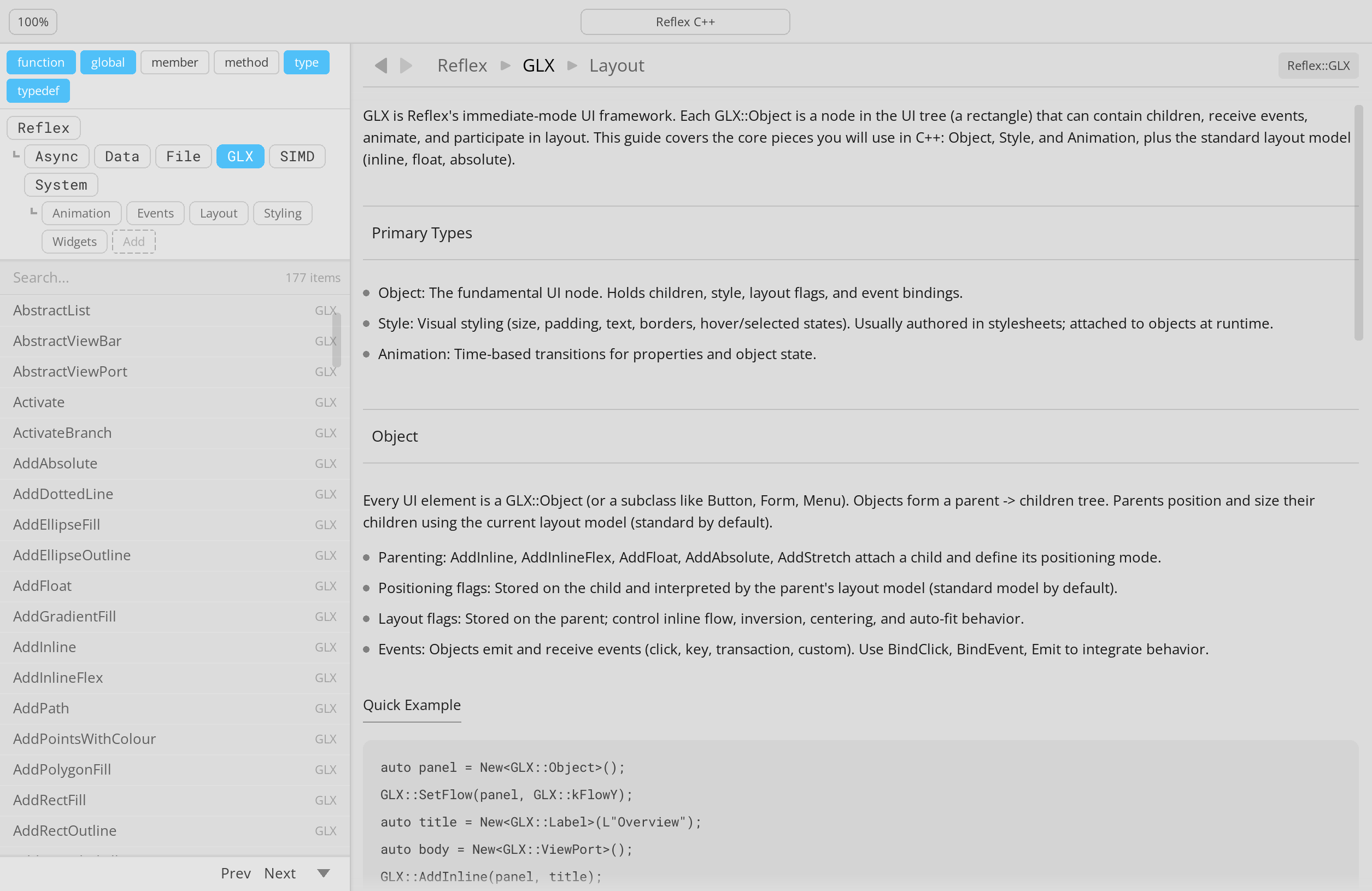Select the System namespace
Viewport: 1372px width, 891px height.
[61, 185]
